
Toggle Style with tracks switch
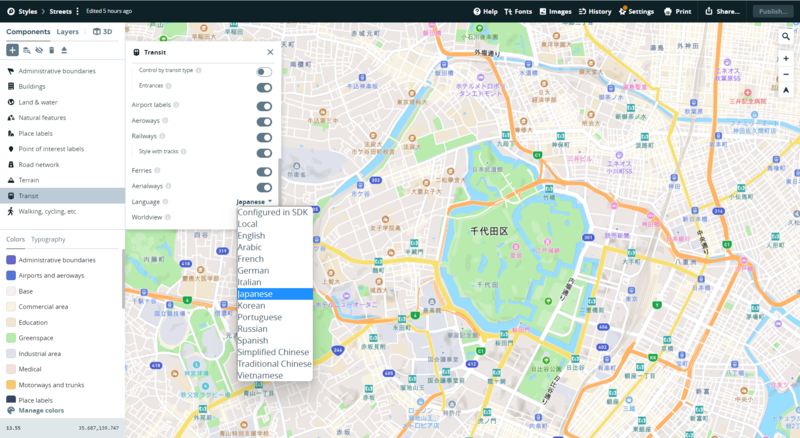coord(264,153)
